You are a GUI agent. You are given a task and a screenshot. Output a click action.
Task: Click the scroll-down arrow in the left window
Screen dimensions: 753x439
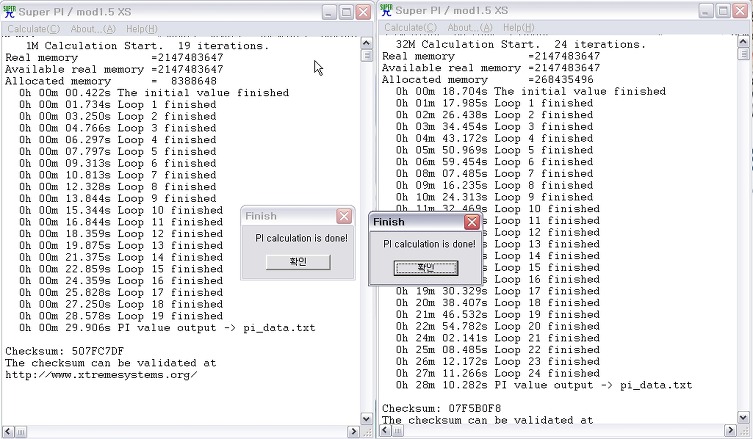coord(366,419)
